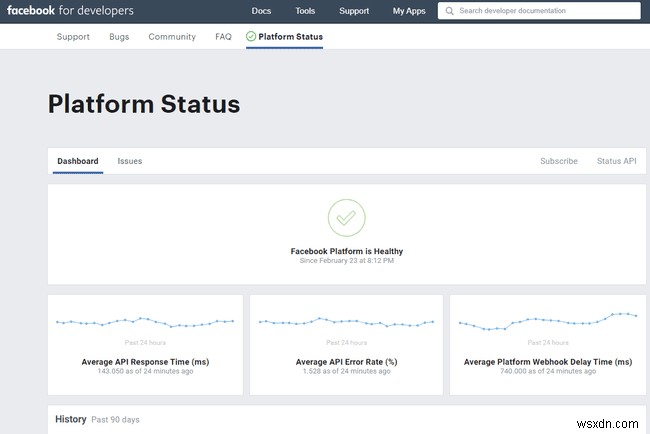Go to the Support sub-navigation link

click(73, 37)
